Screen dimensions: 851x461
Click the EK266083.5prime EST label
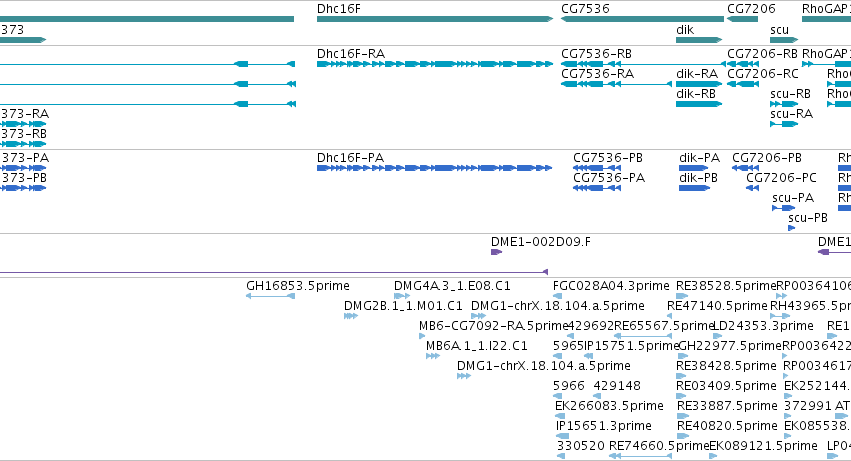[609, 406]
